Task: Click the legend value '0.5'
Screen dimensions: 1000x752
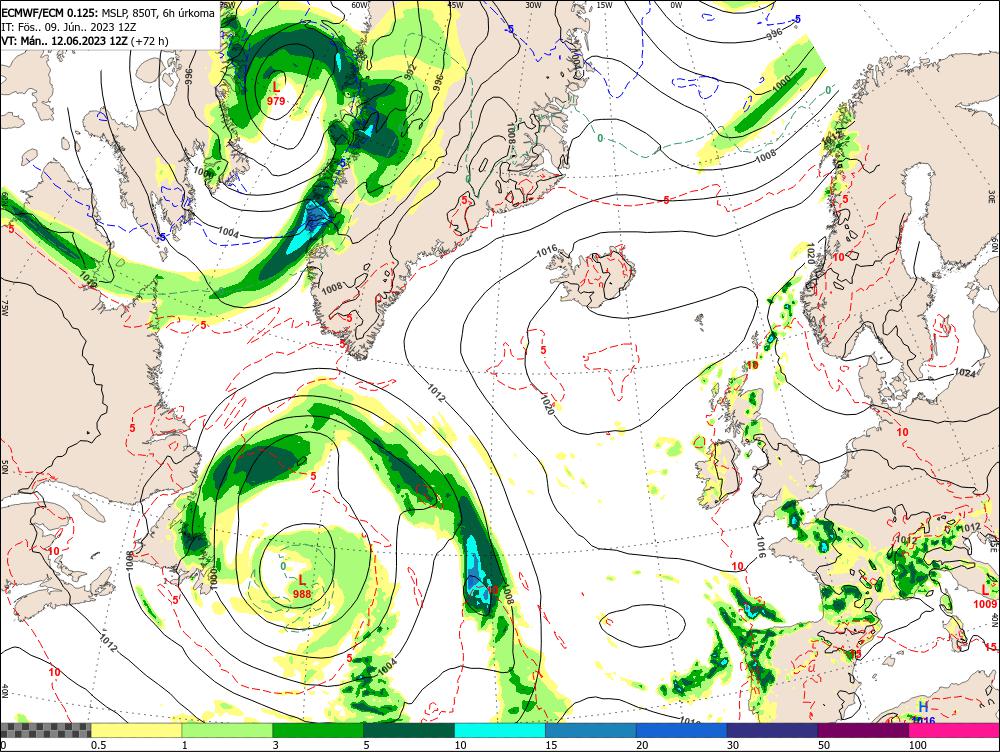Action: 98,745
